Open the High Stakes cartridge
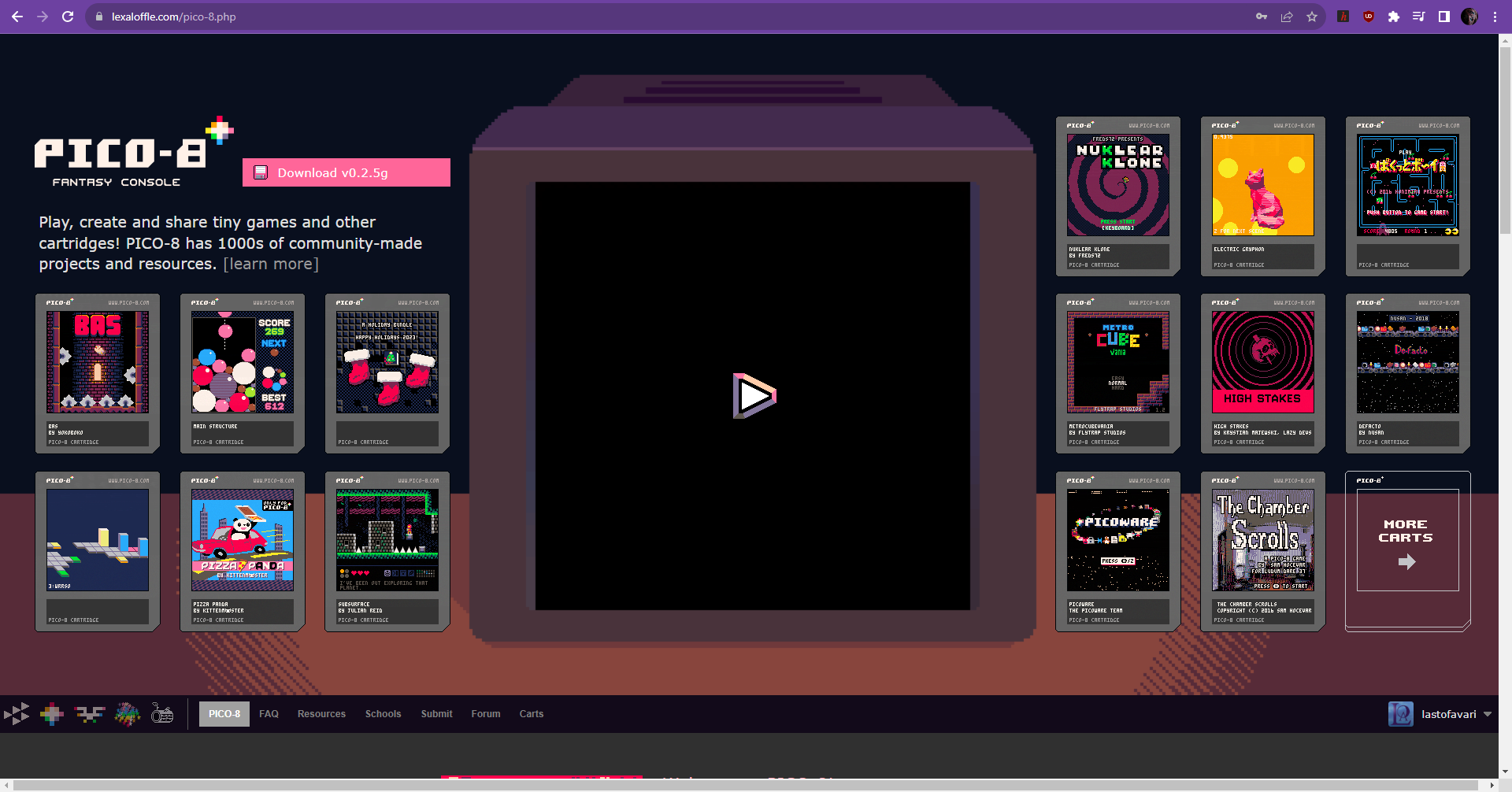Viewport: 1512px width, 792px height. (1263, 374)
